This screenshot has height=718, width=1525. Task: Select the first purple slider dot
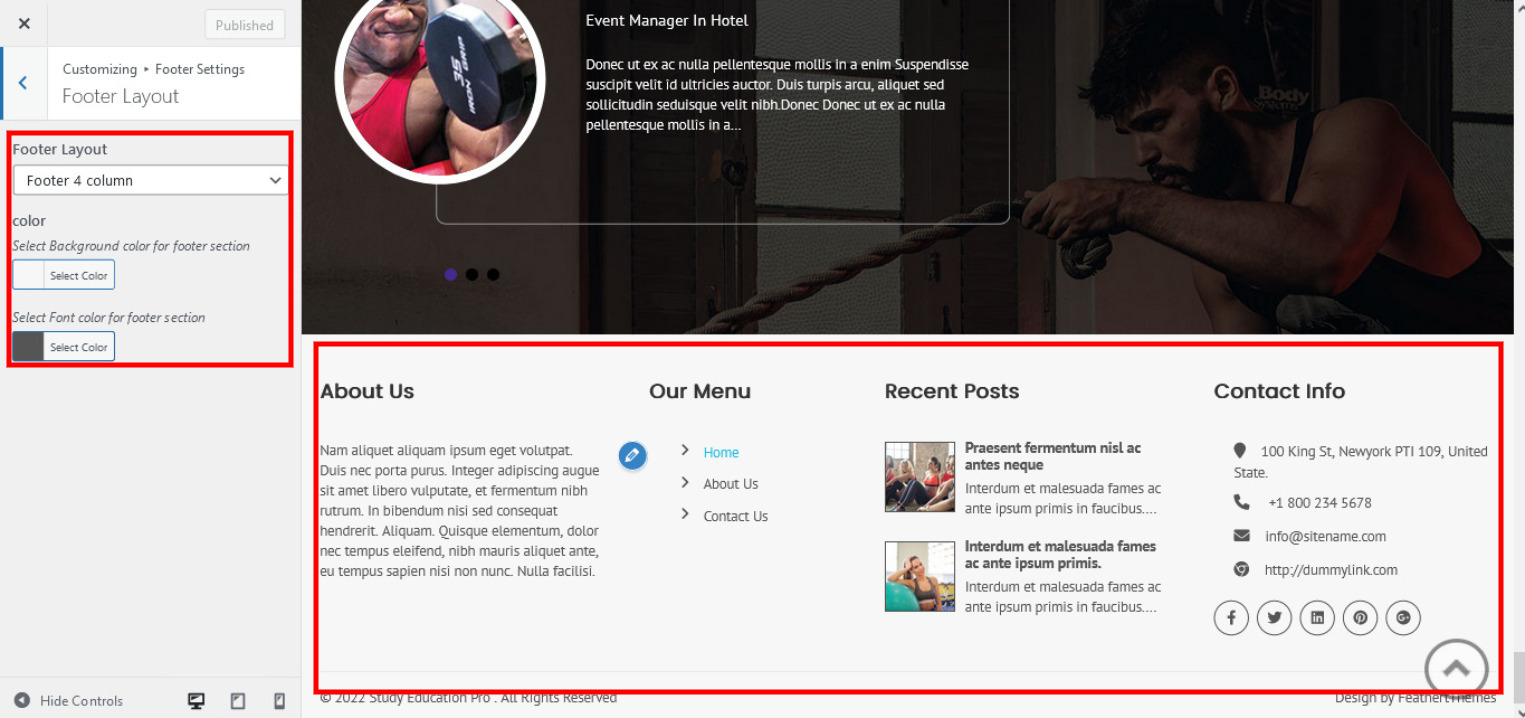tap(451, 274)
